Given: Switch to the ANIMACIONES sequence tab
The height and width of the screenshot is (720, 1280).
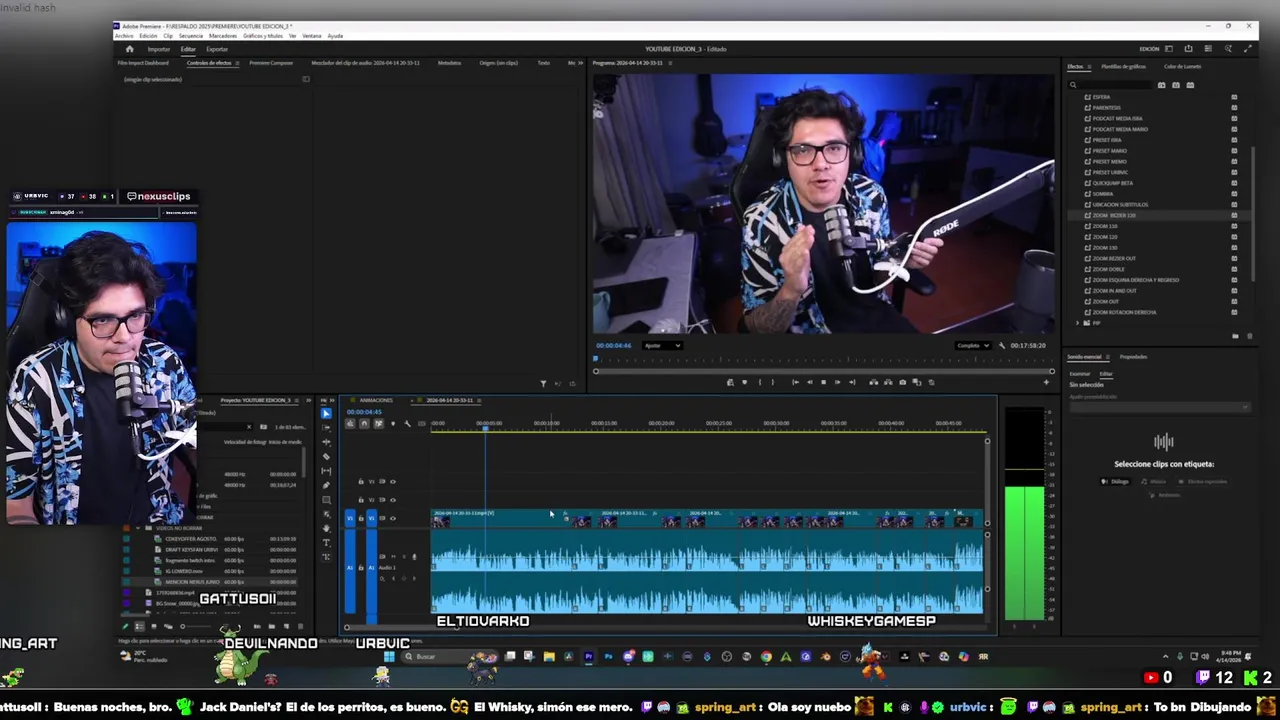Looking at the screenshot, I should click(x=376, y=400).
